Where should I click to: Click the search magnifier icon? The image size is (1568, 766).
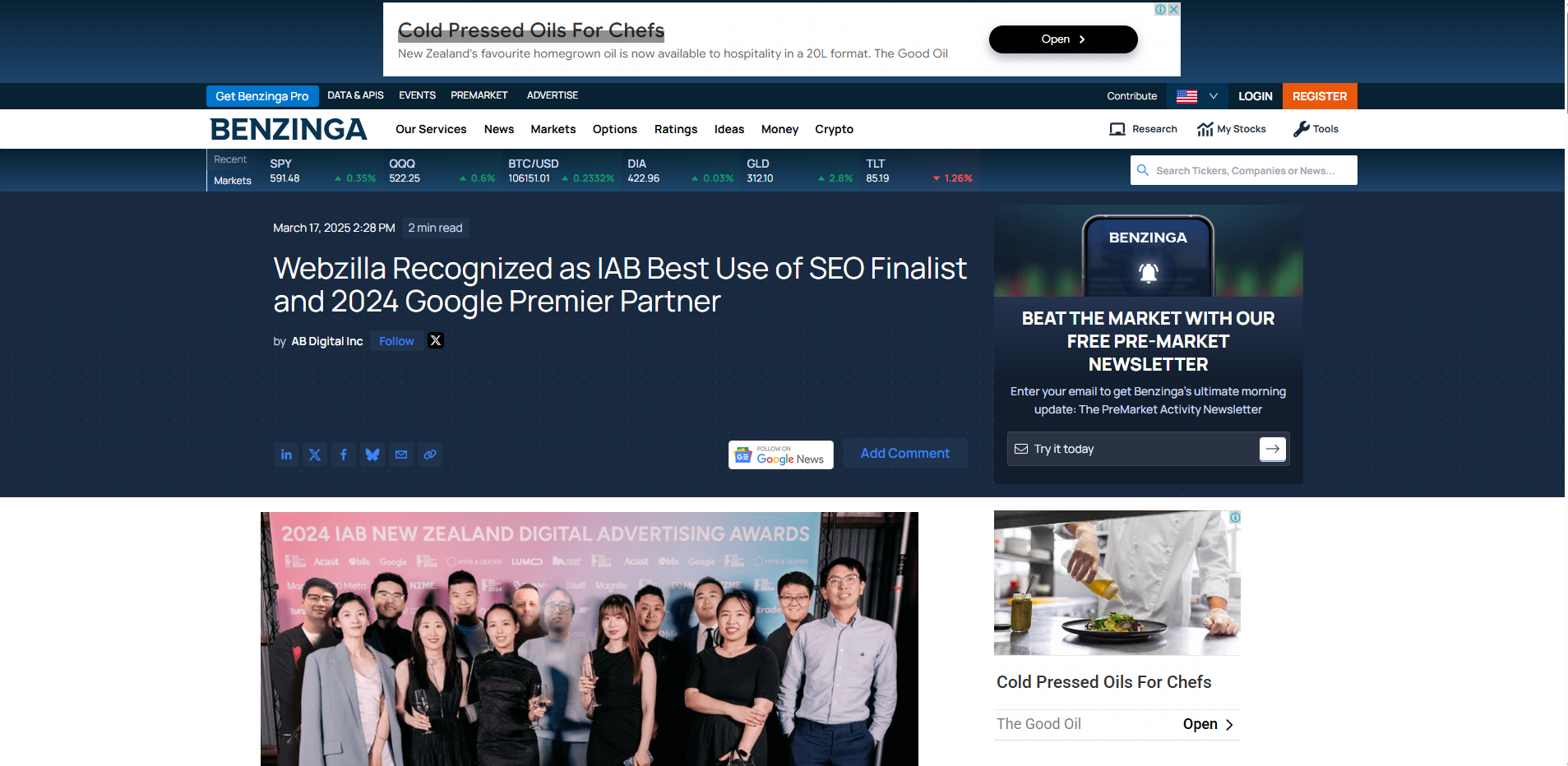coord(1143,170)
